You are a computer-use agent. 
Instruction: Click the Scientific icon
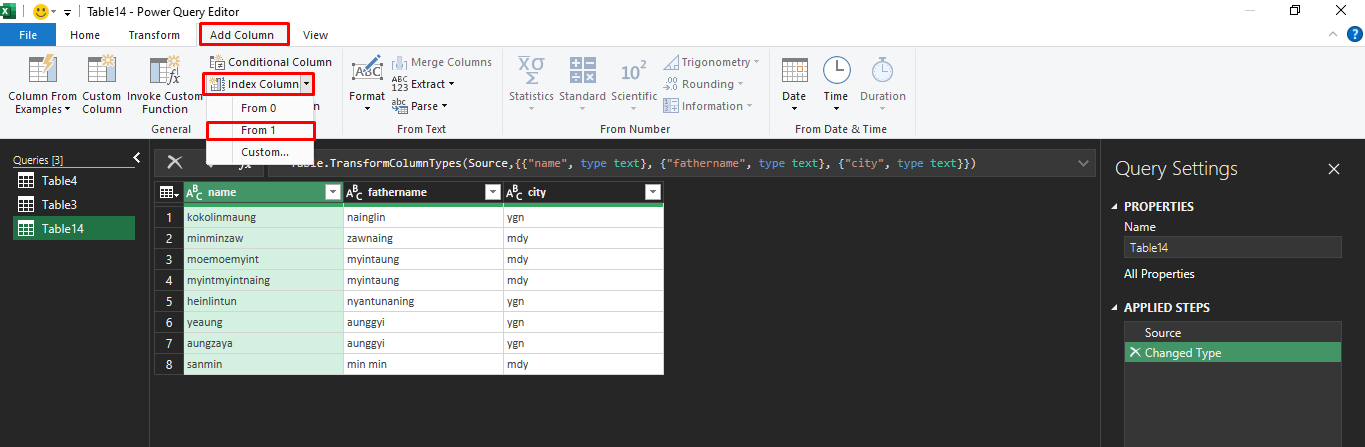(x=634, y=70)
